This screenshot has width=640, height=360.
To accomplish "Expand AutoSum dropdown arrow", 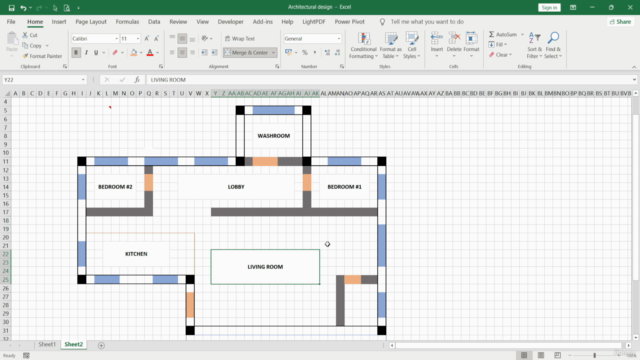I will pyautogui.click(x=522, y=34).
